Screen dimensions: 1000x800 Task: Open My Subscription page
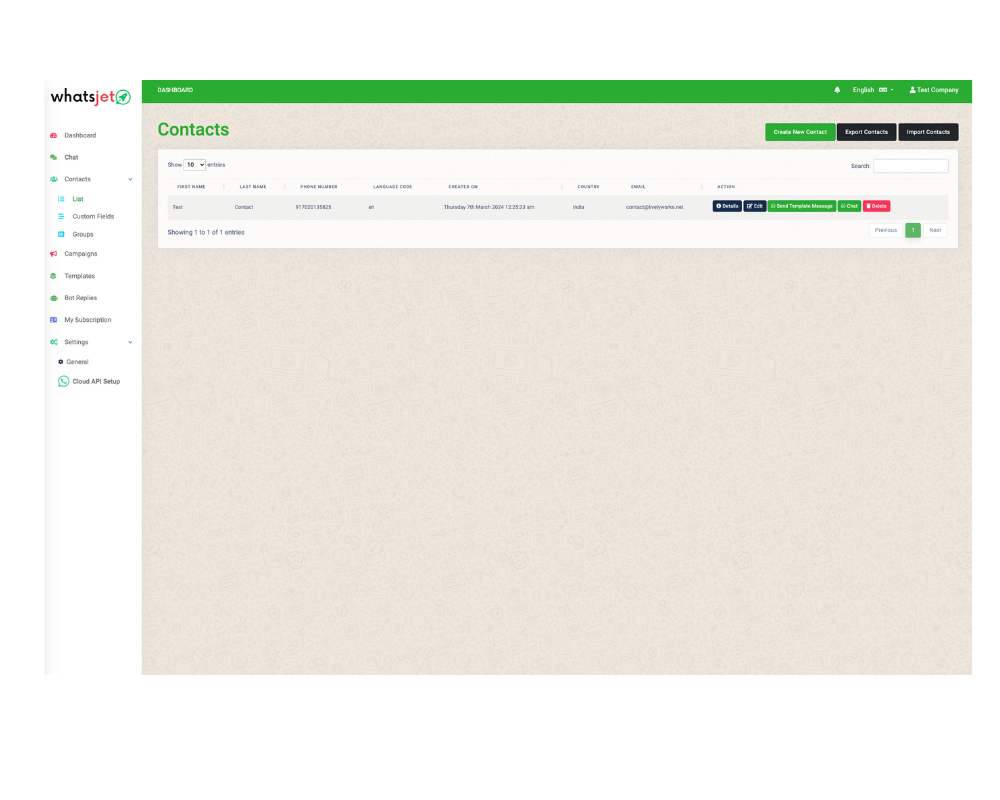(87, 320)
